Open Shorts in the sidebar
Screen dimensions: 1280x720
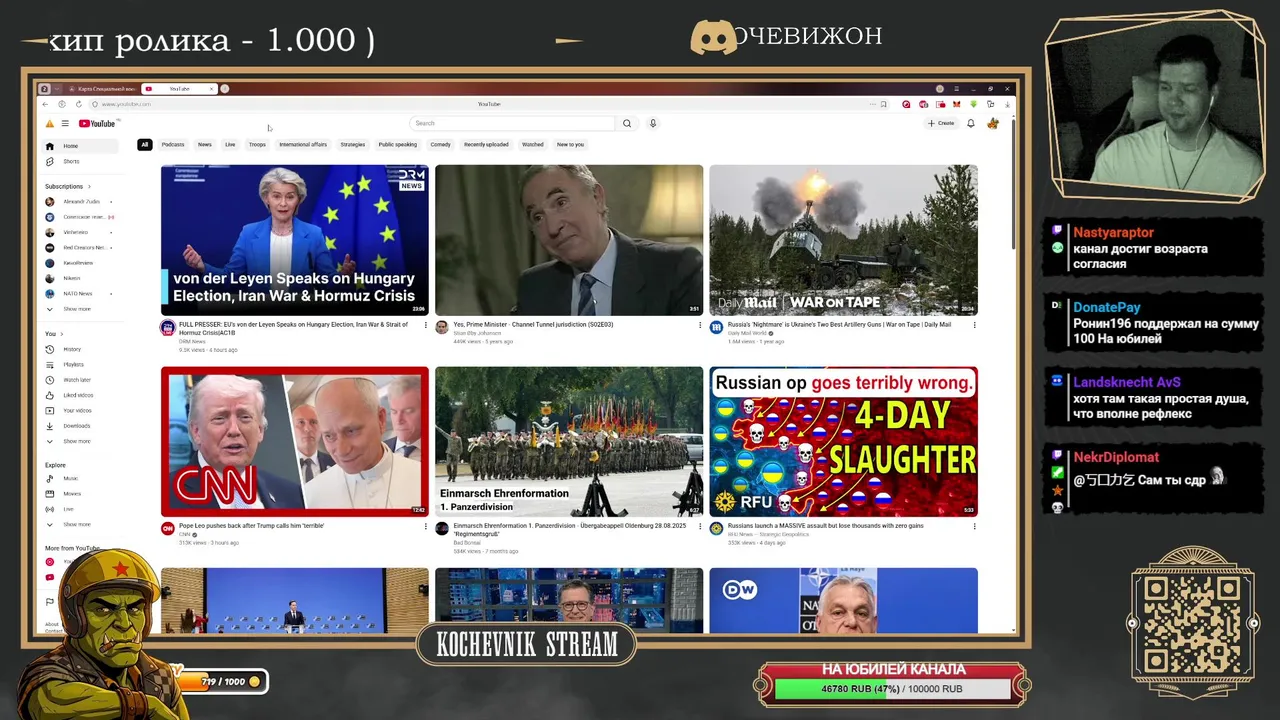[80, 161]
